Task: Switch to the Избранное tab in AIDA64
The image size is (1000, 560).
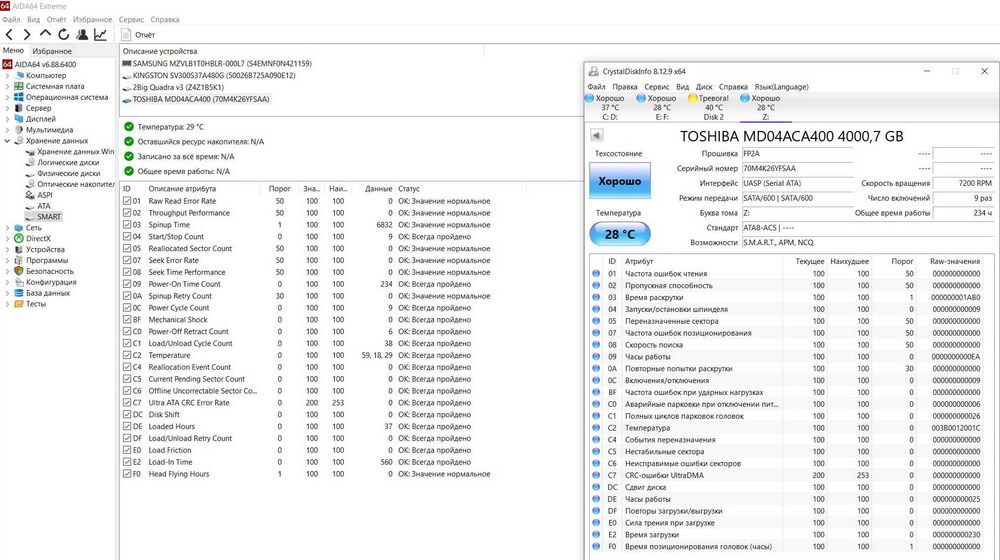Action: (52, 51)
